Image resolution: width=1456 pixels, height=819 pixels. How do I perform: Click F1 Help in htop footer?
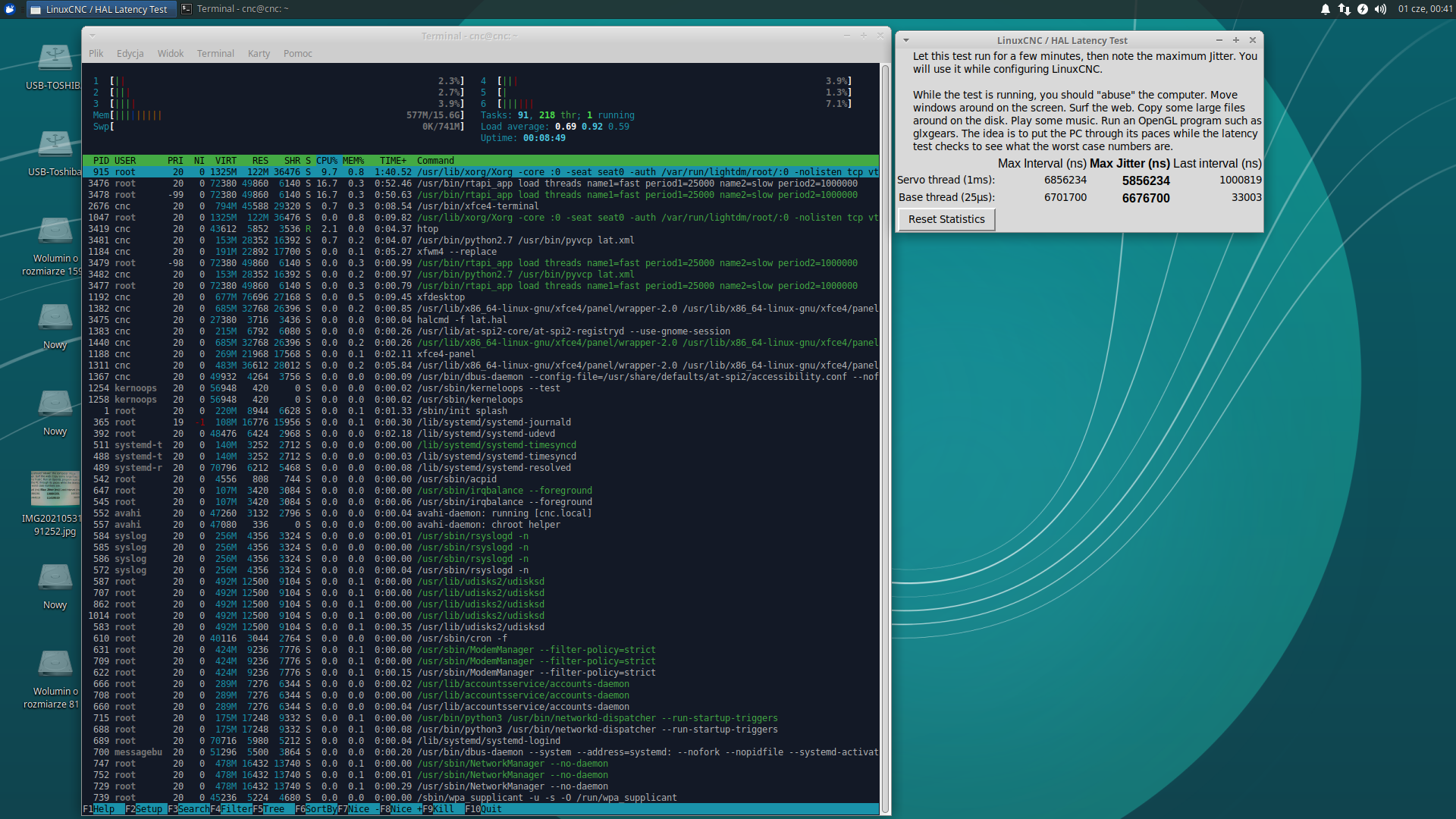click(x=99, y=809)
